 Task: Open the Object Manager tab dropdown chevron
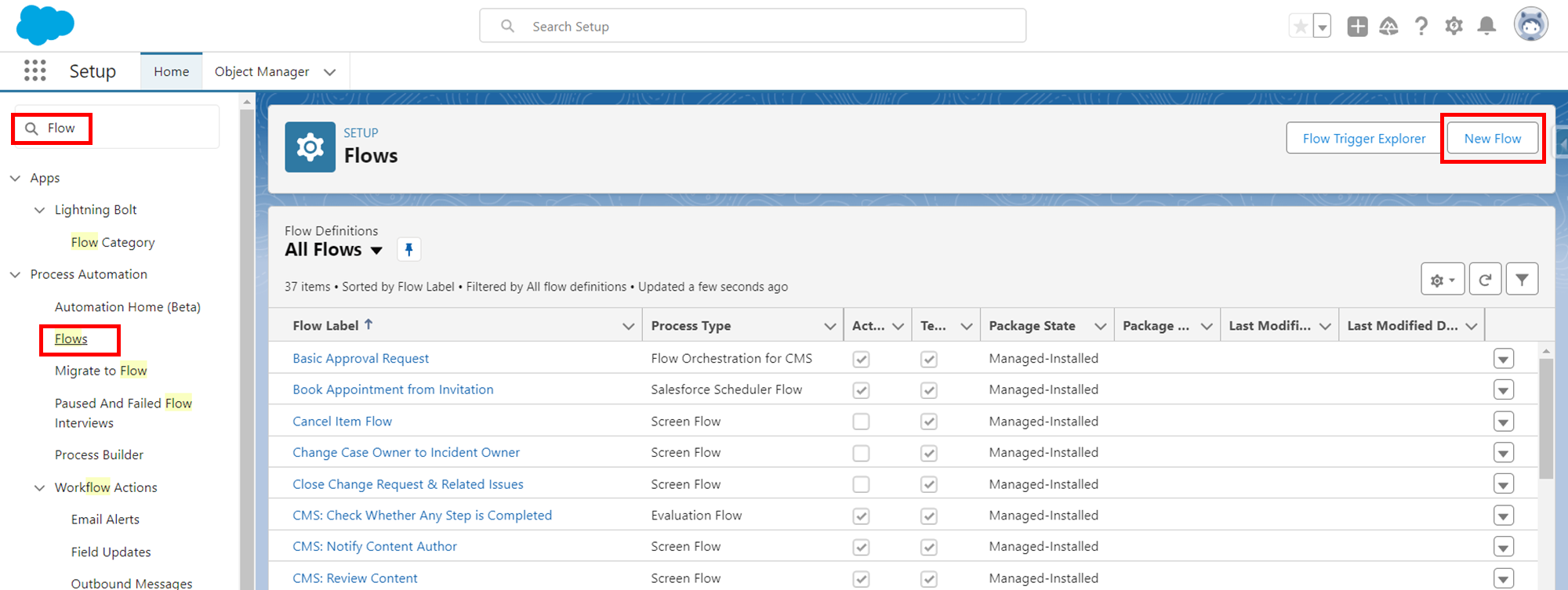point(330,72)
